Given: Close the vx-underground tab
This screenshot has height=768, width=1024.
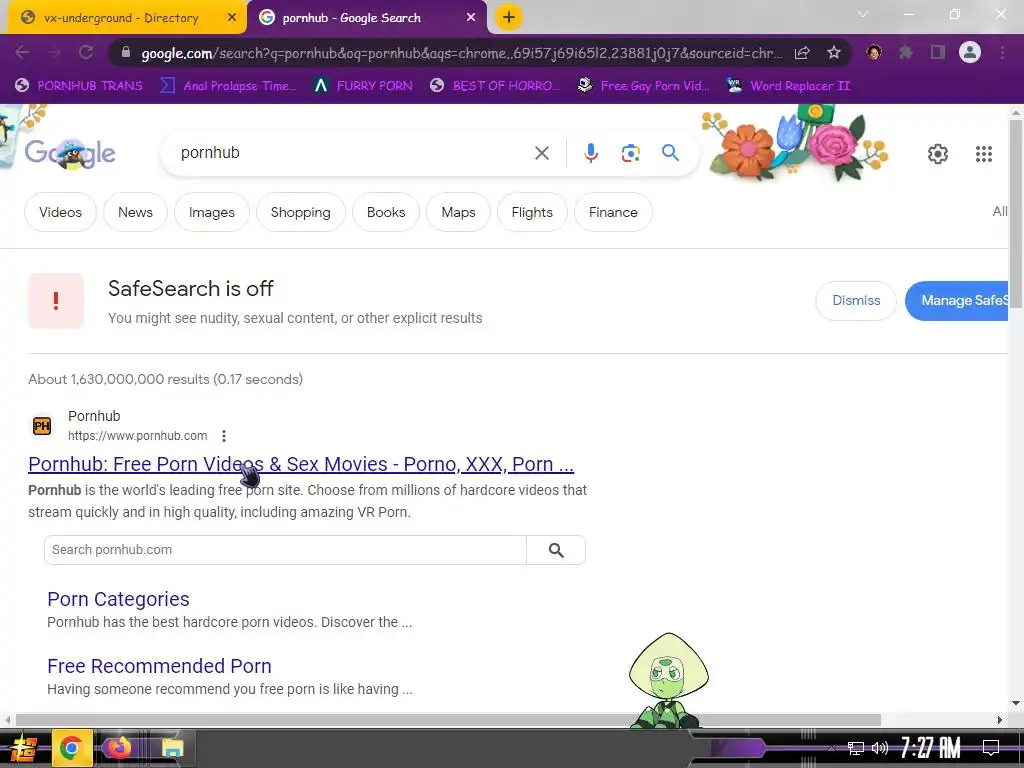Looking at the screenshot, I should tap(231, 18).
